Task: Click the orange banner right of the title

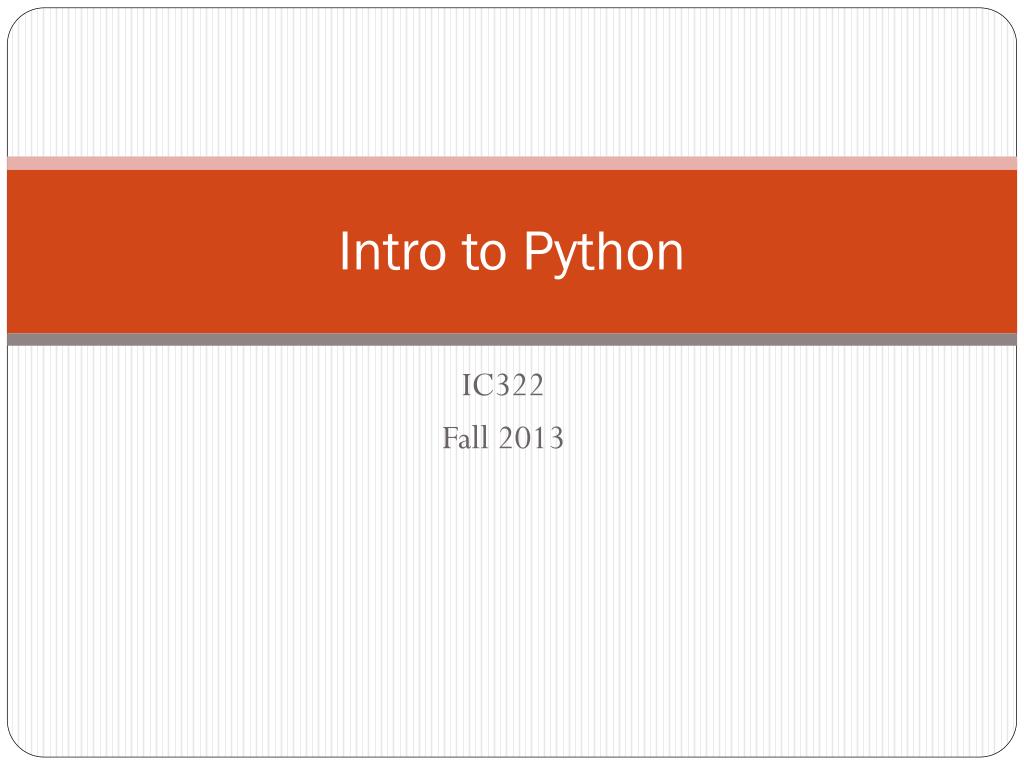Action: [x=849, y=251]
